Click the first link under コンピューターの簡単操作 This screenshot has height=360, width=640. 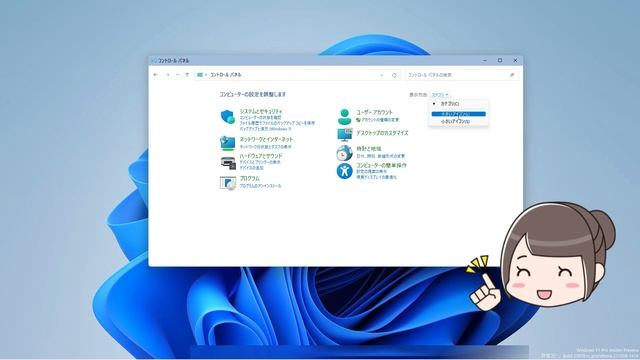[371, 171]
